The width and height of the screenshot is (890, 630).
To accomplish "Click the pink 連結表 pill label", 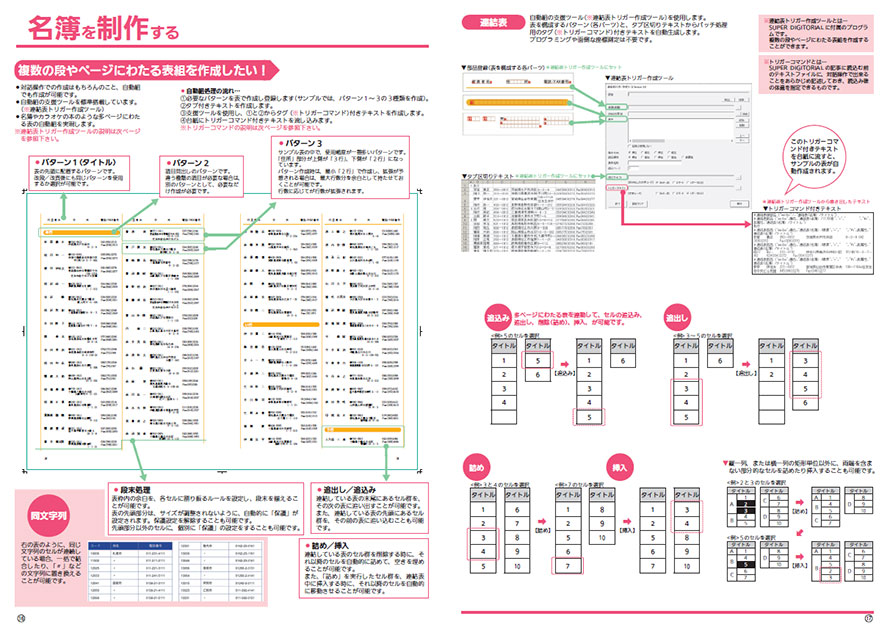I will tap(493, 23).
